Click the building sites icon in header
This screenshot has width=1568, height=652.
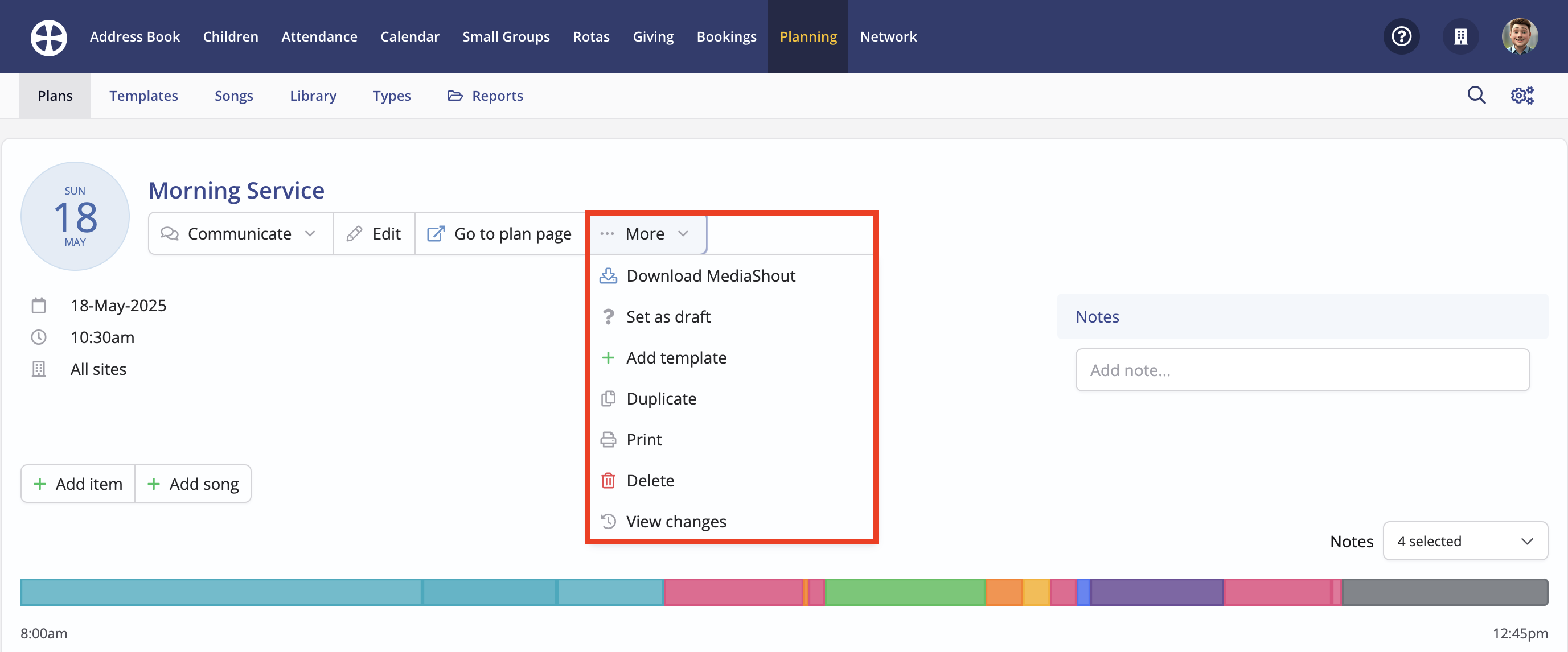[1460, 36]
